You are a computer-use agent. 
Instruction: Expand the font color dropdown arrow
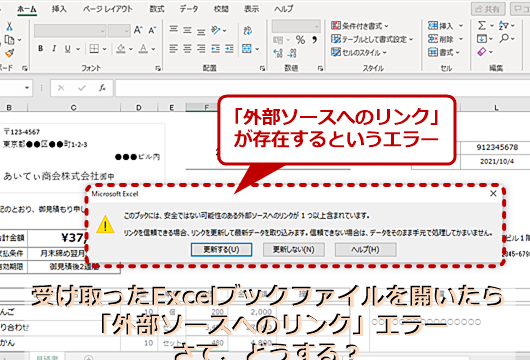153,49
